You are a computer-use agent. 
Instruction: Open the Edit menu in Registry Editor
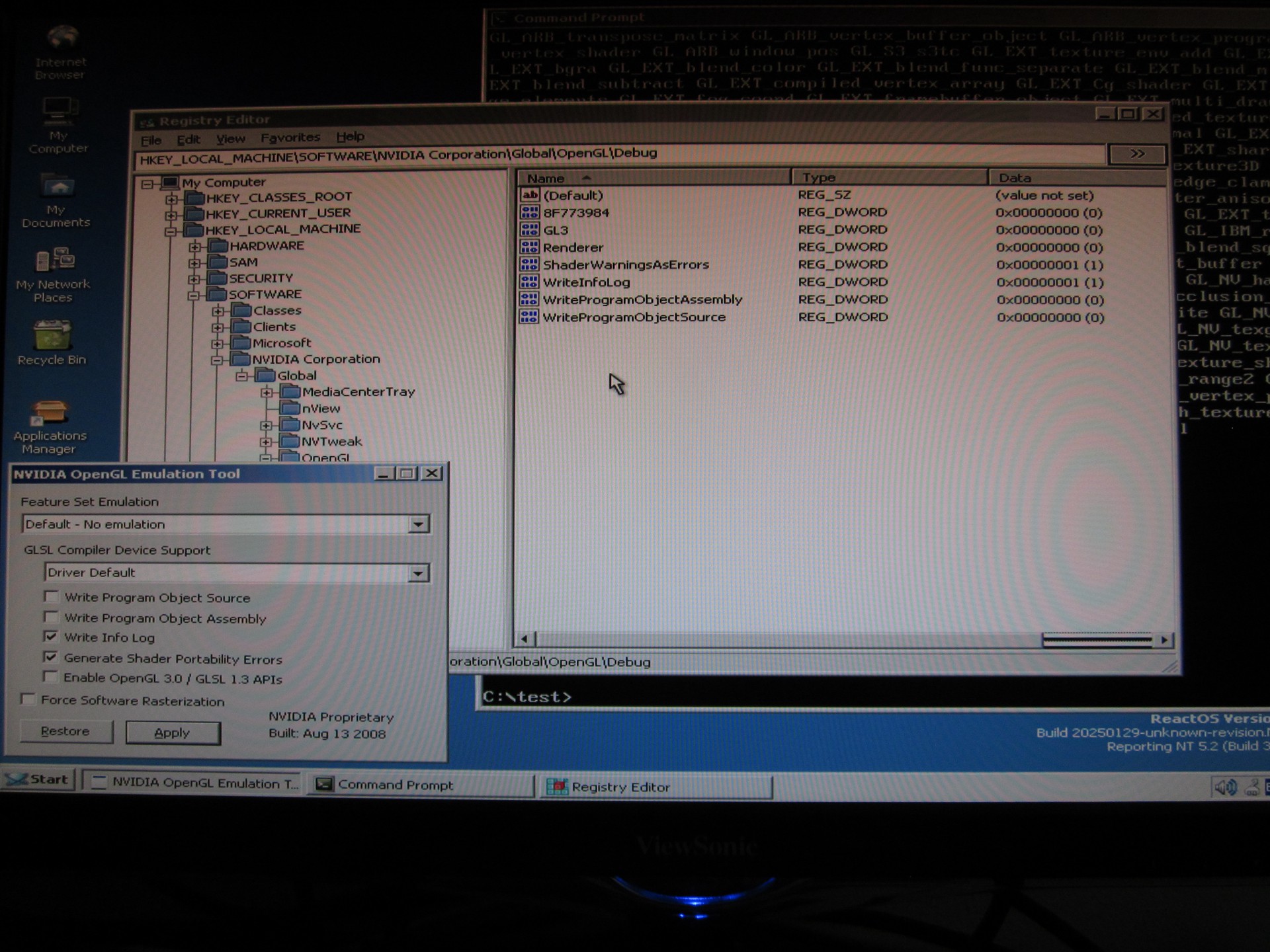[189, 139]
